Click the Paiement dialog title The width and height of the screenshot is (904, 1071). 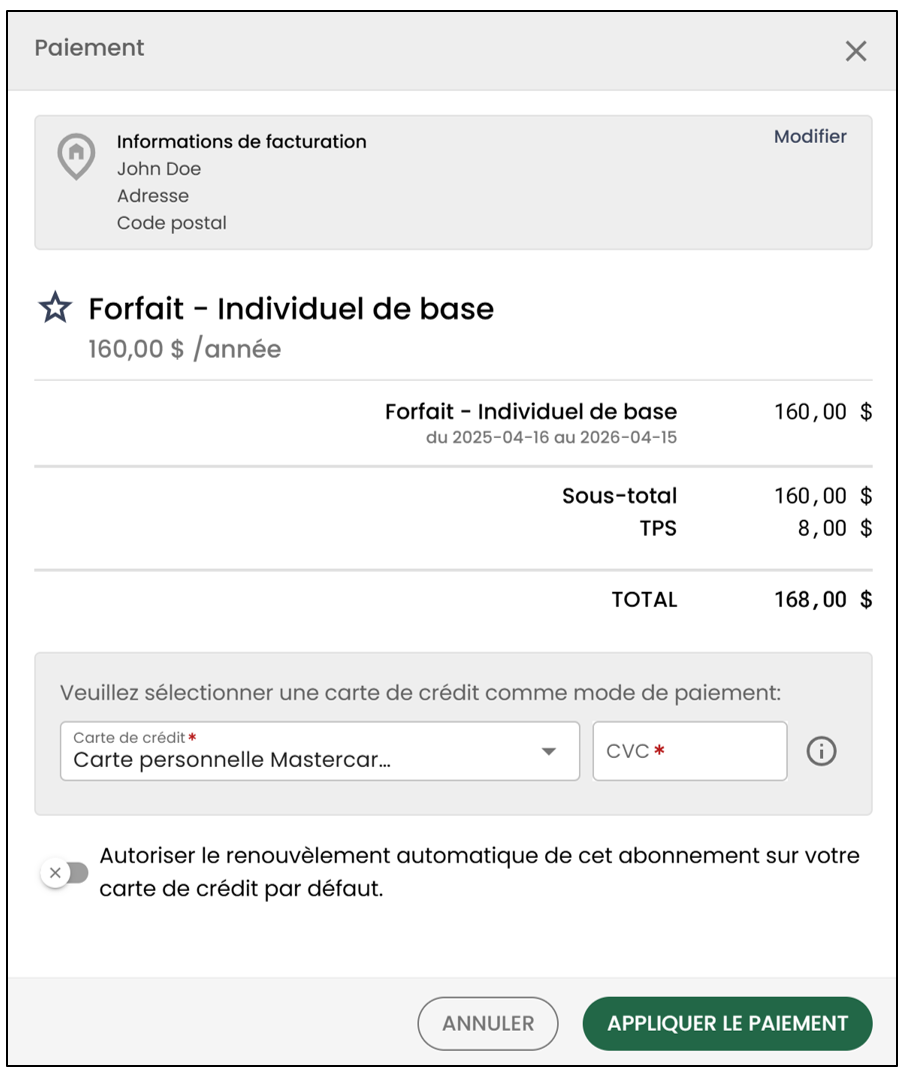(89, 48)
